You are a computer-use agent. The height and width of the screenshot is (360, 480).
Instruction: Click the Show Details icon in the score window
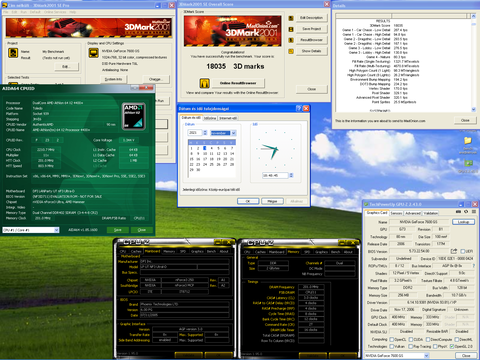(x=291, y=51)
